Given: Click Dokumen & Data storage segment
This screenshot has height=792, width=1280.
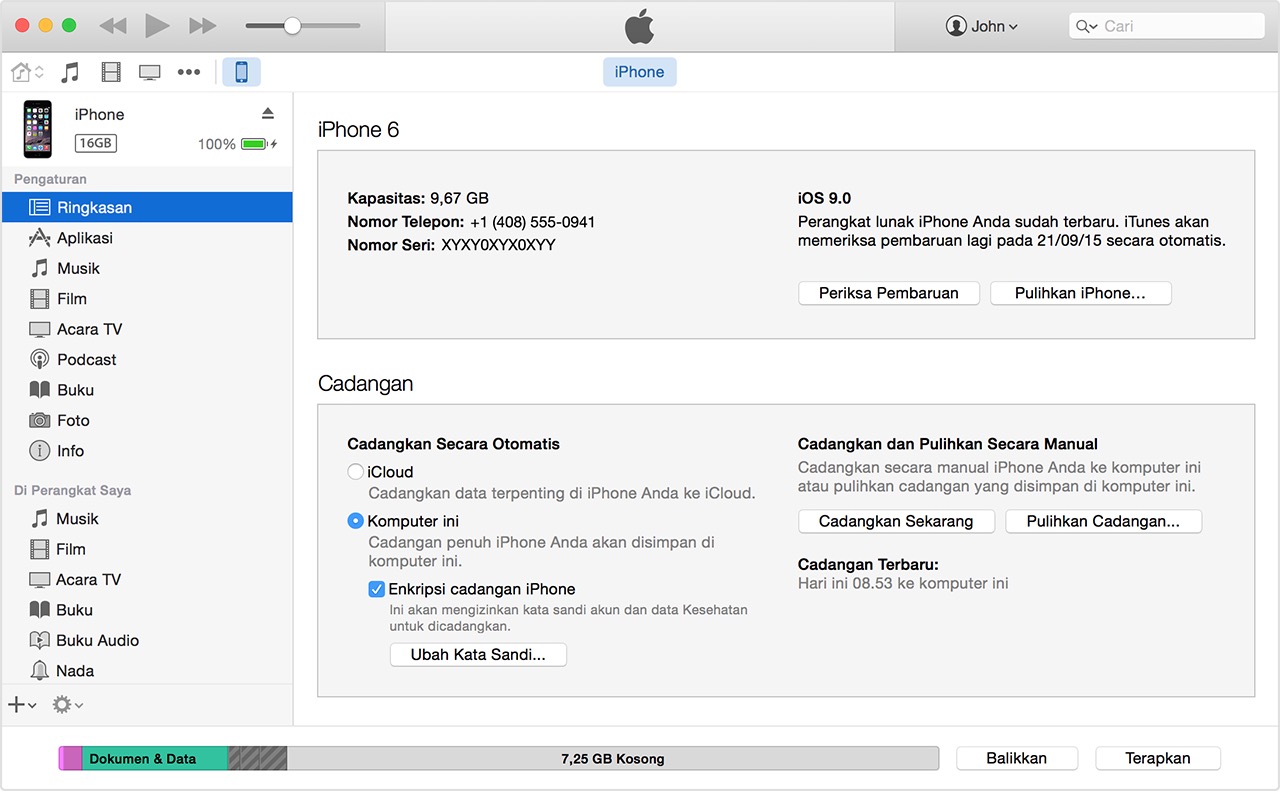Looking at the screenshot, I should (155, 758).
